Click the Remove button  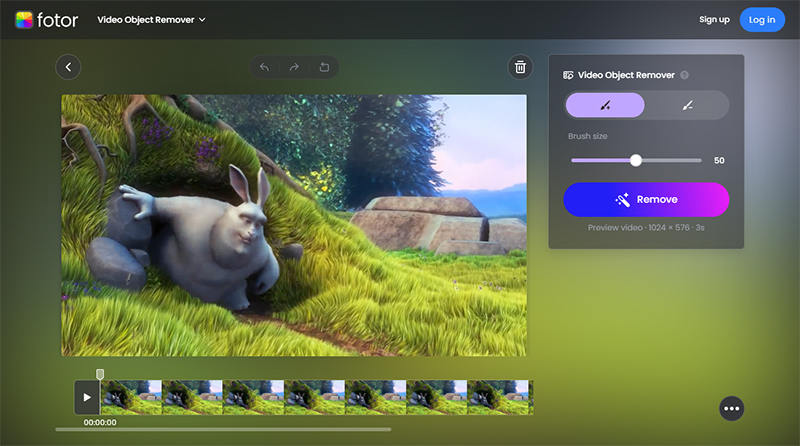(646, 200)
